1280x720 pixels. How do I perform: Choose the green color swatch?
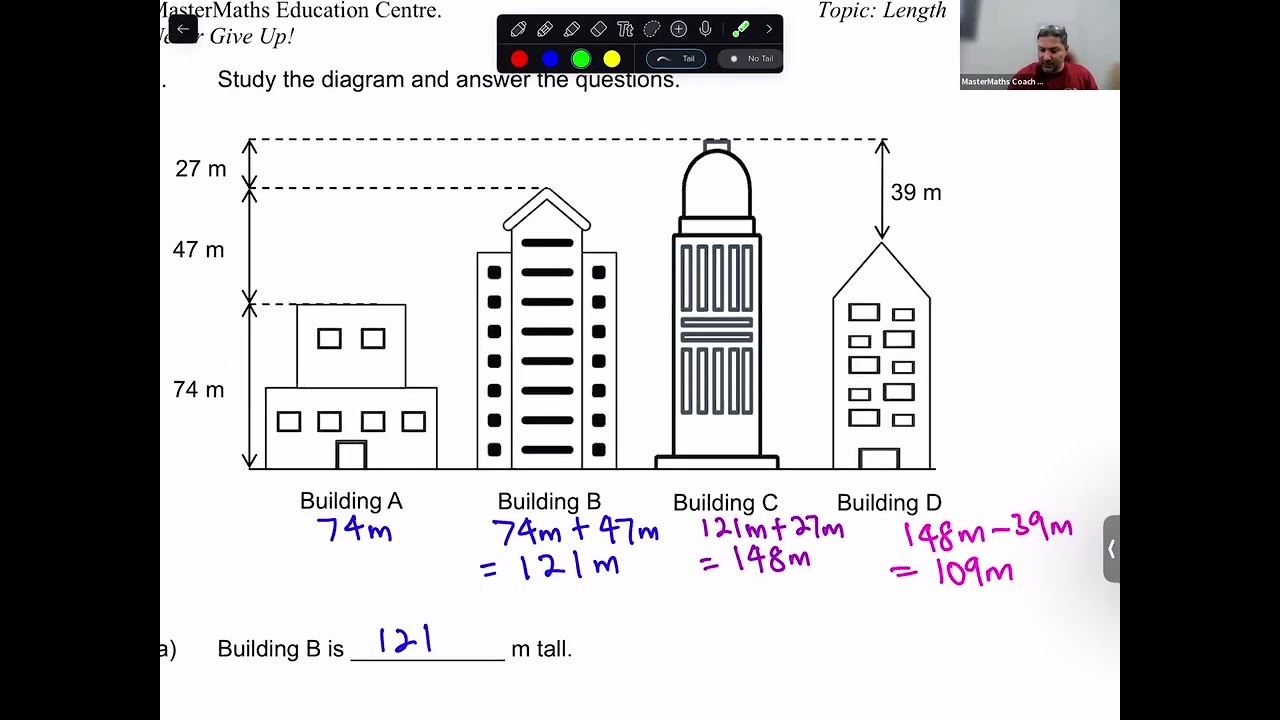[x=581, y=59]
